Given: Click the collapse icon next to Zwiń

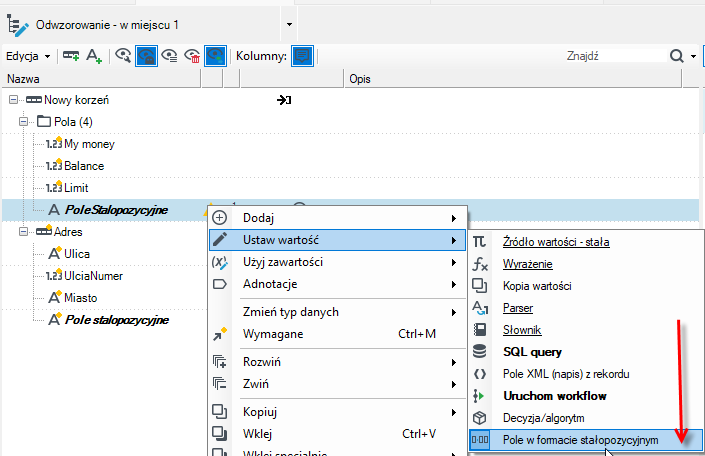Looking at the screenshot, I should pos(219,384).
